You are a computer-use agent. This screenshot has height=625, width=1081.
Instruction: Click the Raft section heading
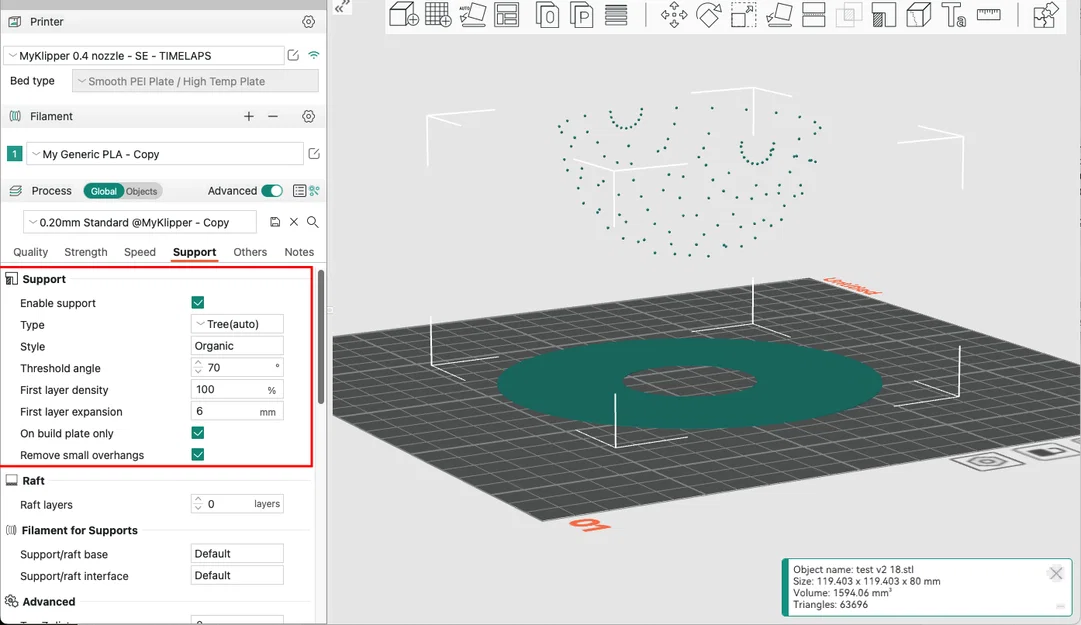tap(33, 481)
